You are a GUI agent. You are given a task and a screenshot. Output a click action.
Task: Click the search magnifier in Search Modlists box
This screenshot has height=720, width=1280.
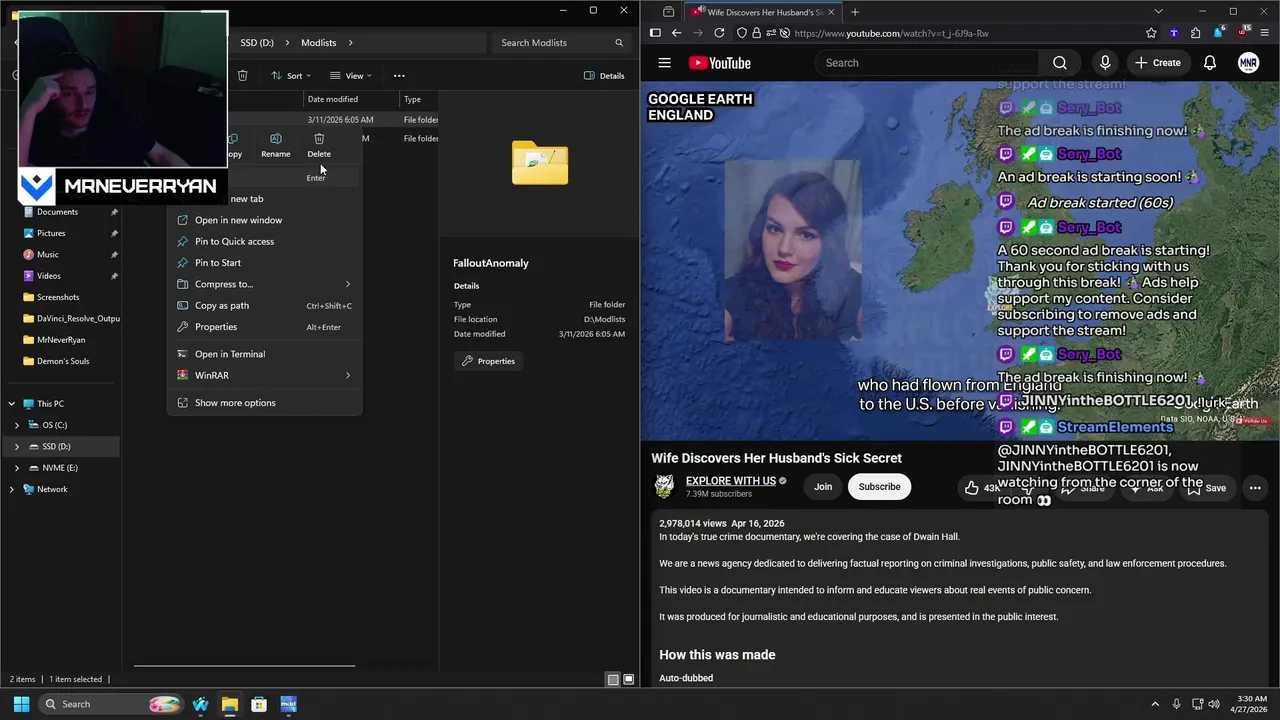click(619, 43)
